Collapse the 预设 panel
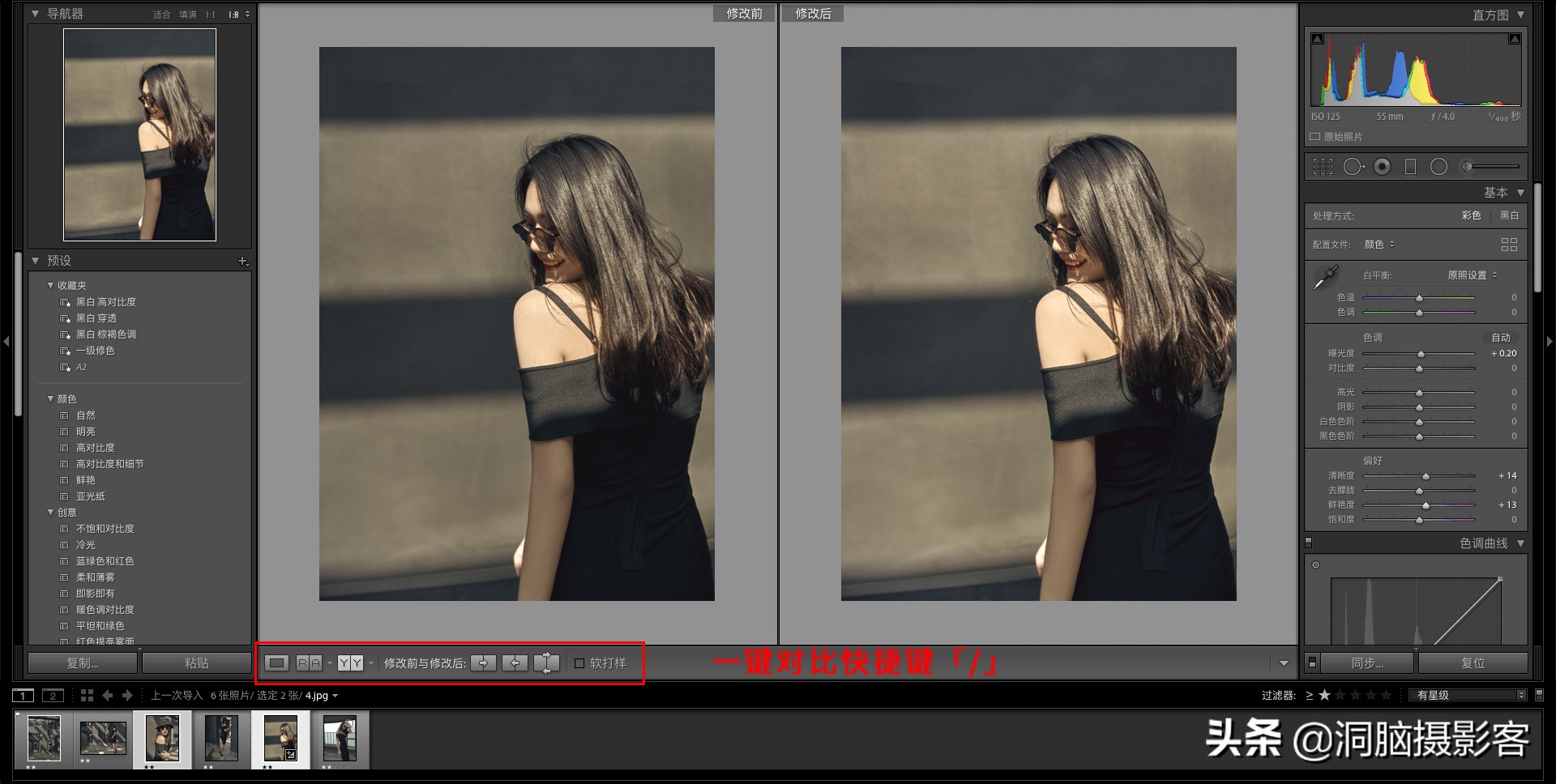 pyautogui.click(x=35, y=261)
